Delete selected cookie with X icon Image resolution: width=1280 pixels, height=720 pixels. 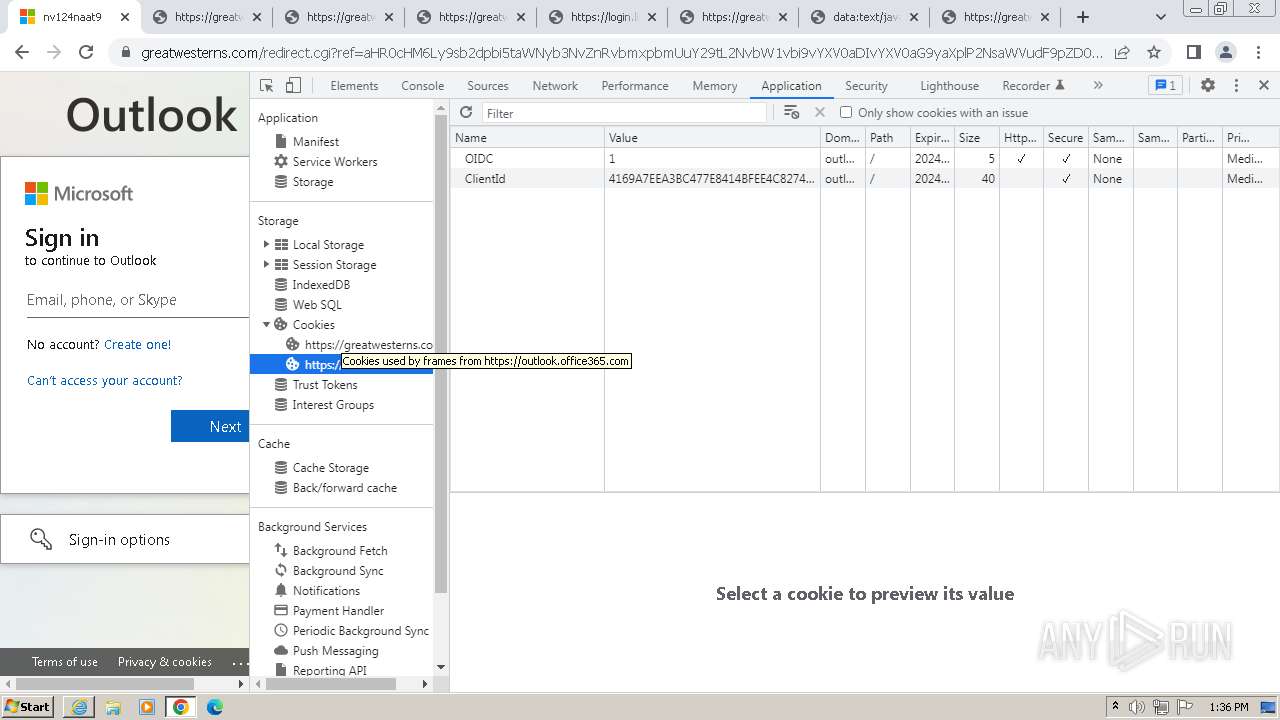820,113
